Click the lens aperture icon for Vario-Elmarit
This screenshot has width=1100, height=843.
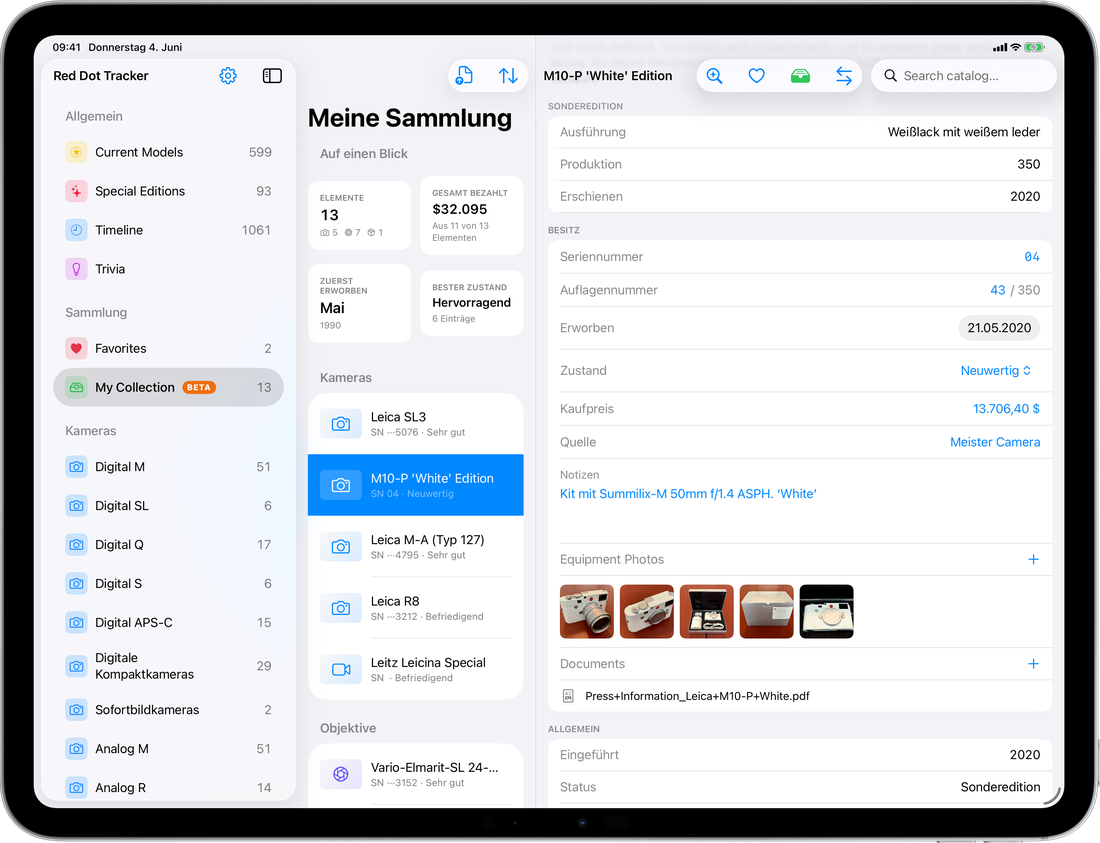coord(341,774)
